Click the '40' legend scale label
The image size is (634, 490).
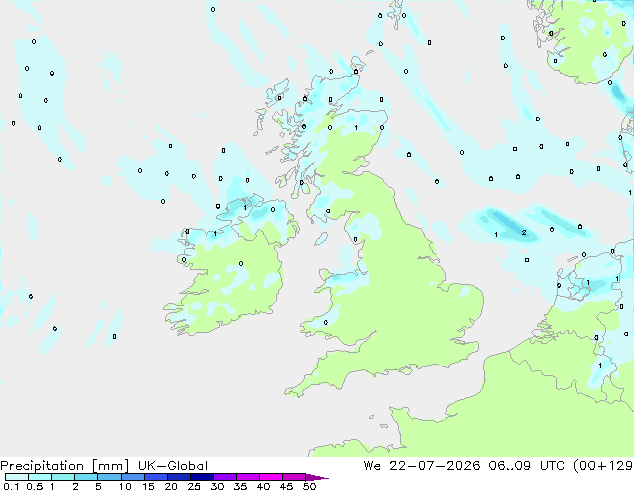click(263, 486)
